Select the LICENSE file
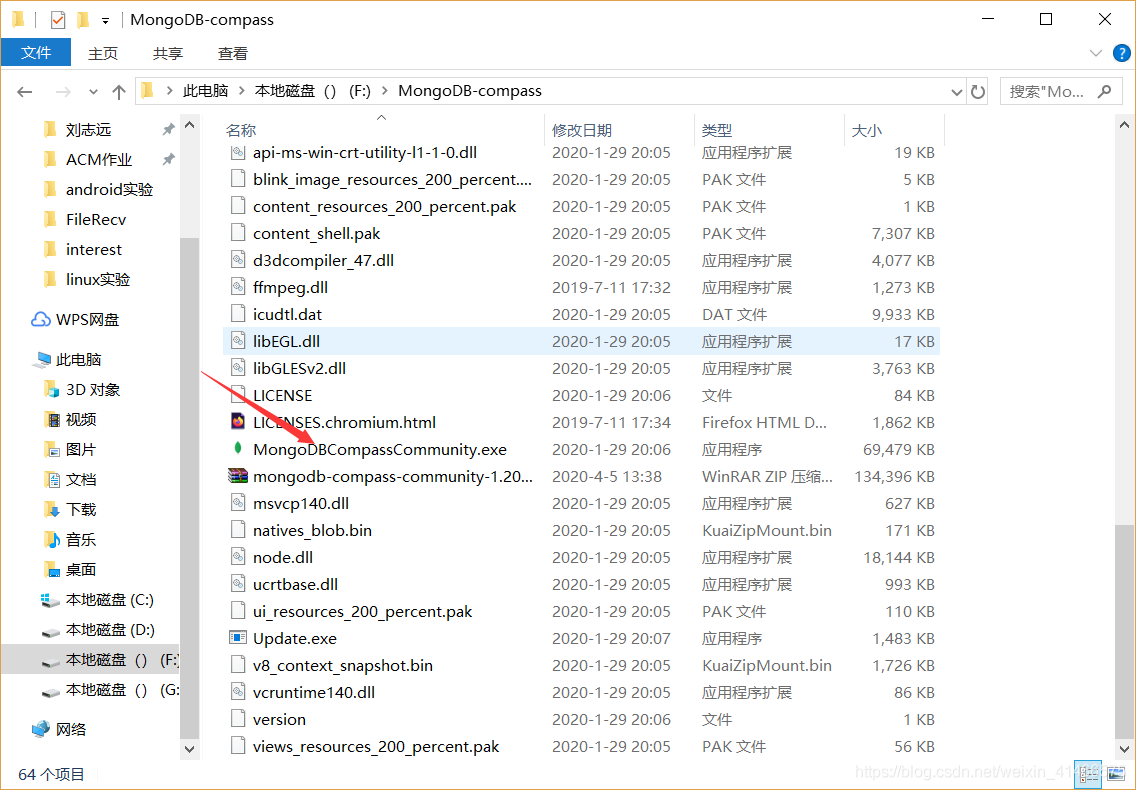Image resolution: width=1136 pixels, height=790 pixels. (283, 395)
